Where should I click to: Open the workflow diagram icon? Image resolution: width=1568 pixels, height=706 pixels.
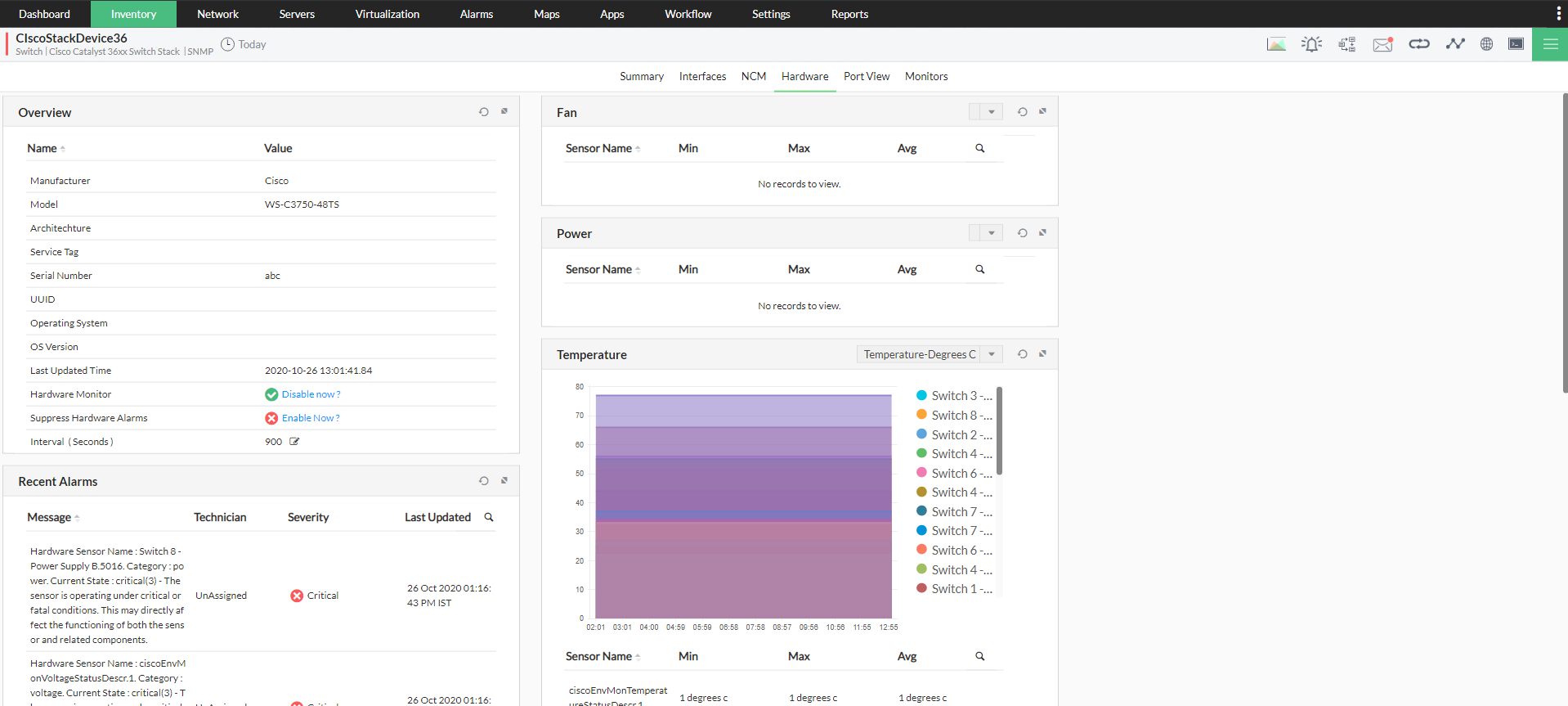[1346, 44]
